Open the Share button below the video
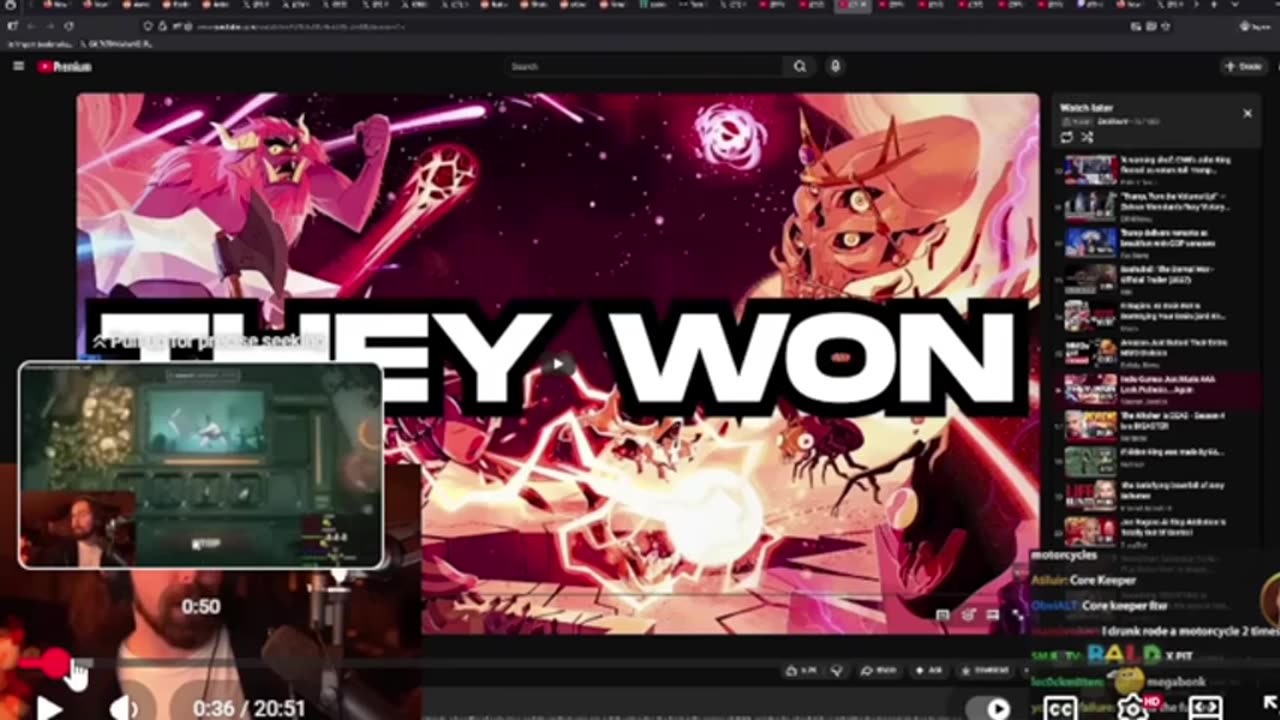Image resolution: width=1280 pixels, height=720 pixels. point(879,670)
